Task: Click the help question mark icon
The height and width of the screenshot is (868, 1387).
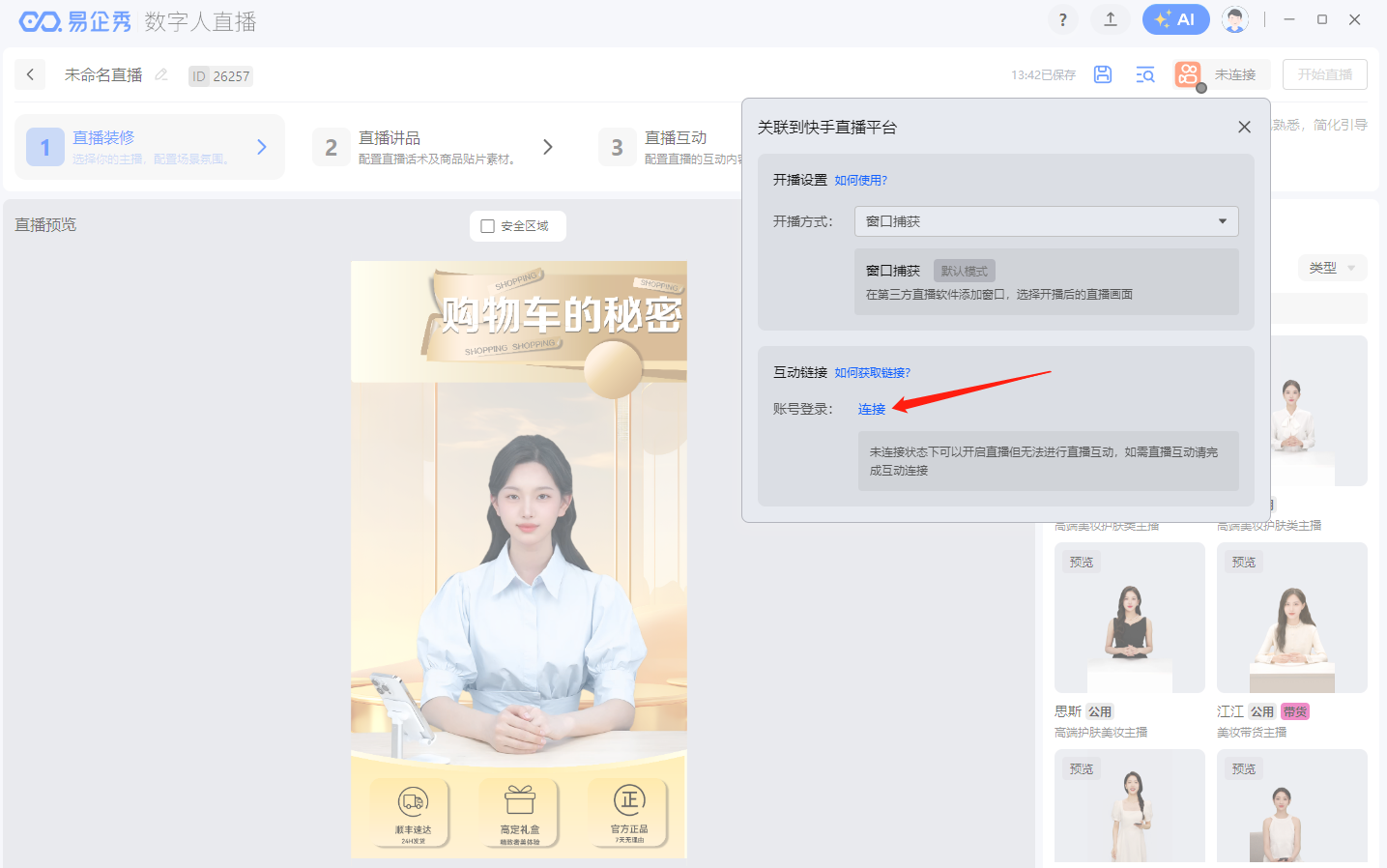Action: (x=1062, y=19)
